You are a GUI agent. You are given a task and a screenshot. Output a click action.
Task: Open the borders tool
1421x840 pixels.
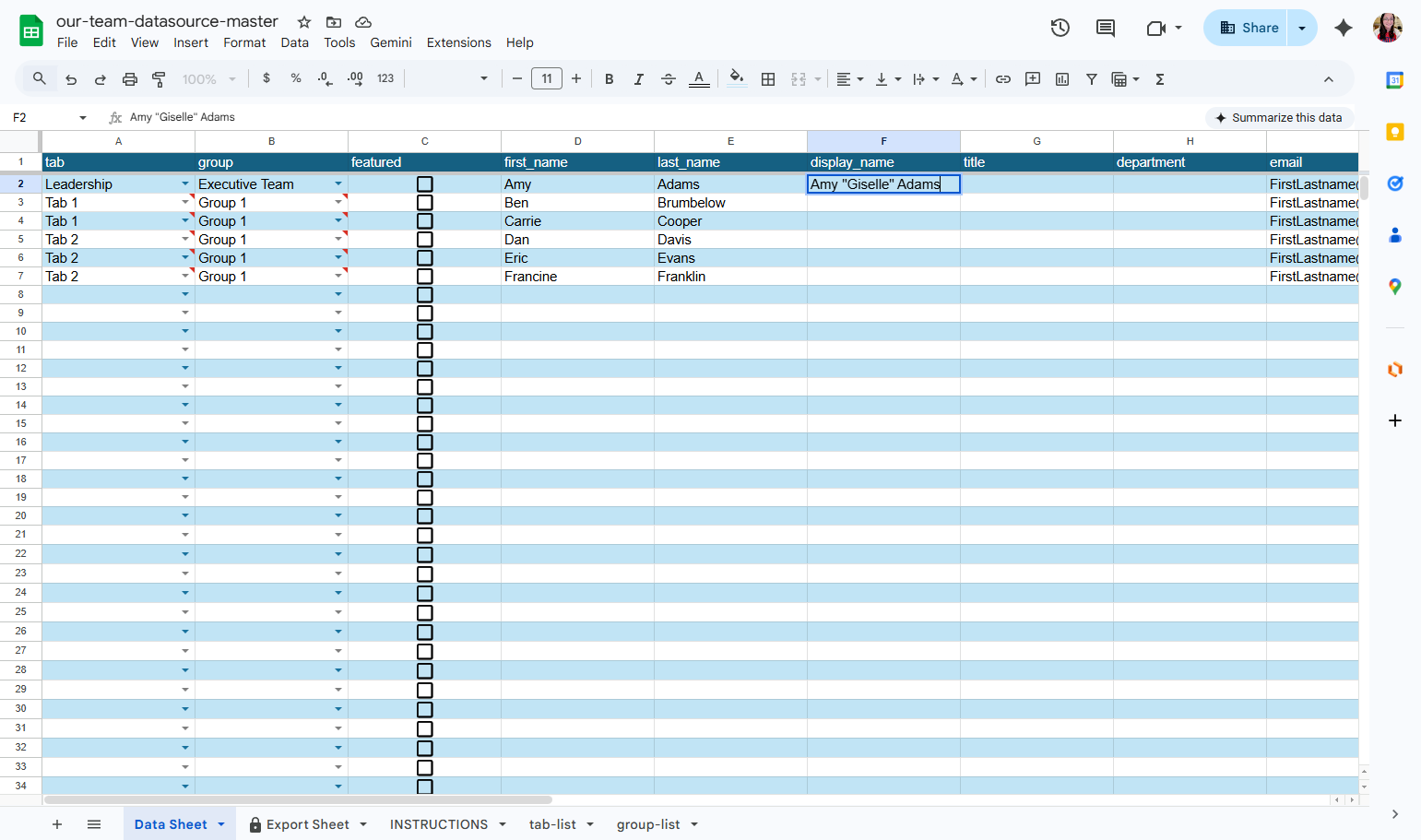[x=768, y=79]
